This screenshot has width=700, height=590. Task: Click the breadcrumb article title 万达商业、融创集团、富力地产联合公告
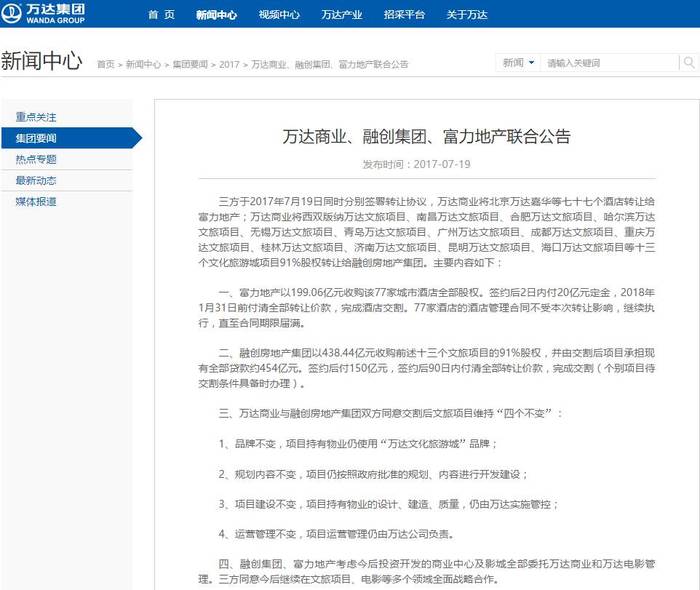click(x=329, y=64)
